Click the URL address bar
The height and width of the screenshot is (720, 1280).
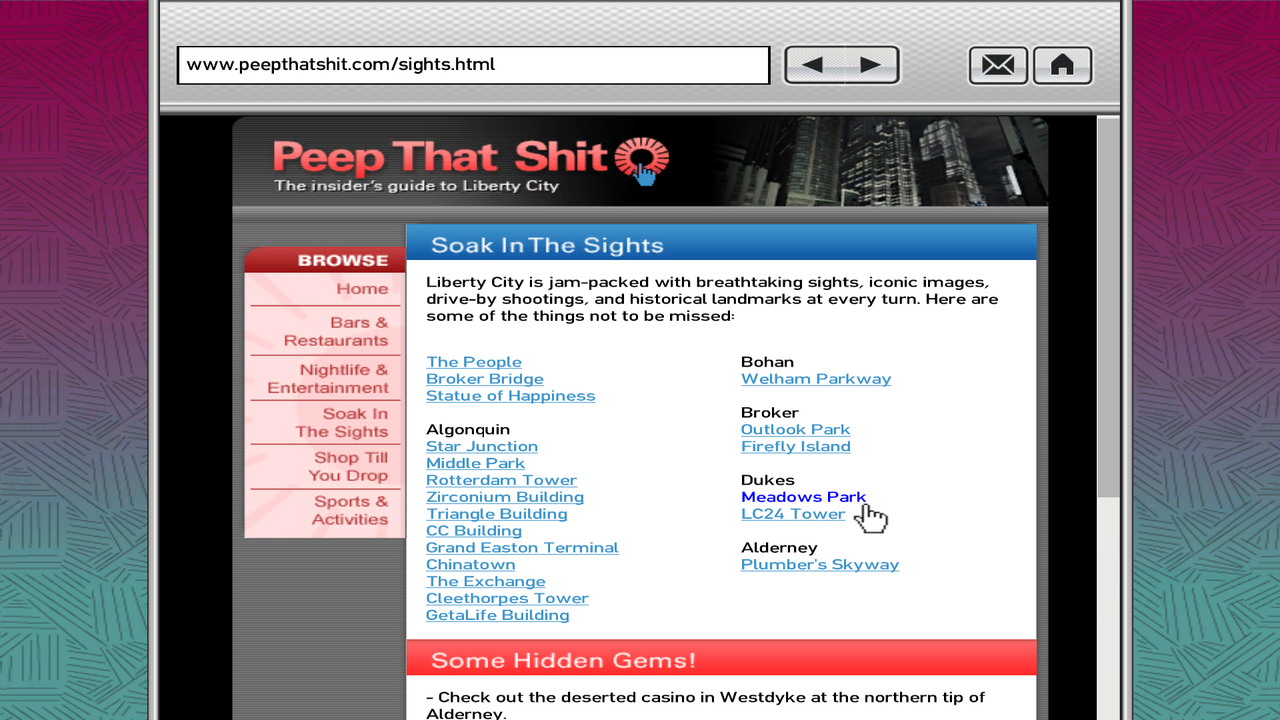click(x=473, y=65)
